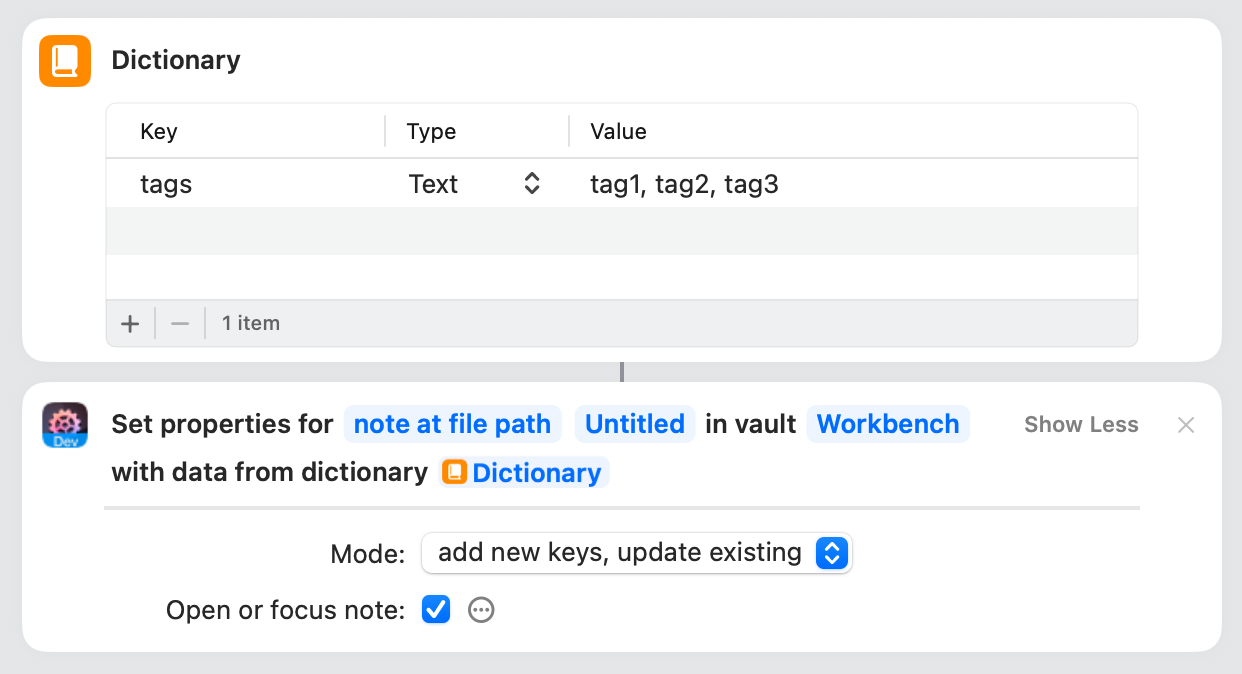Click the Show Less button

pyautogui.click(x=1081, y=425)
